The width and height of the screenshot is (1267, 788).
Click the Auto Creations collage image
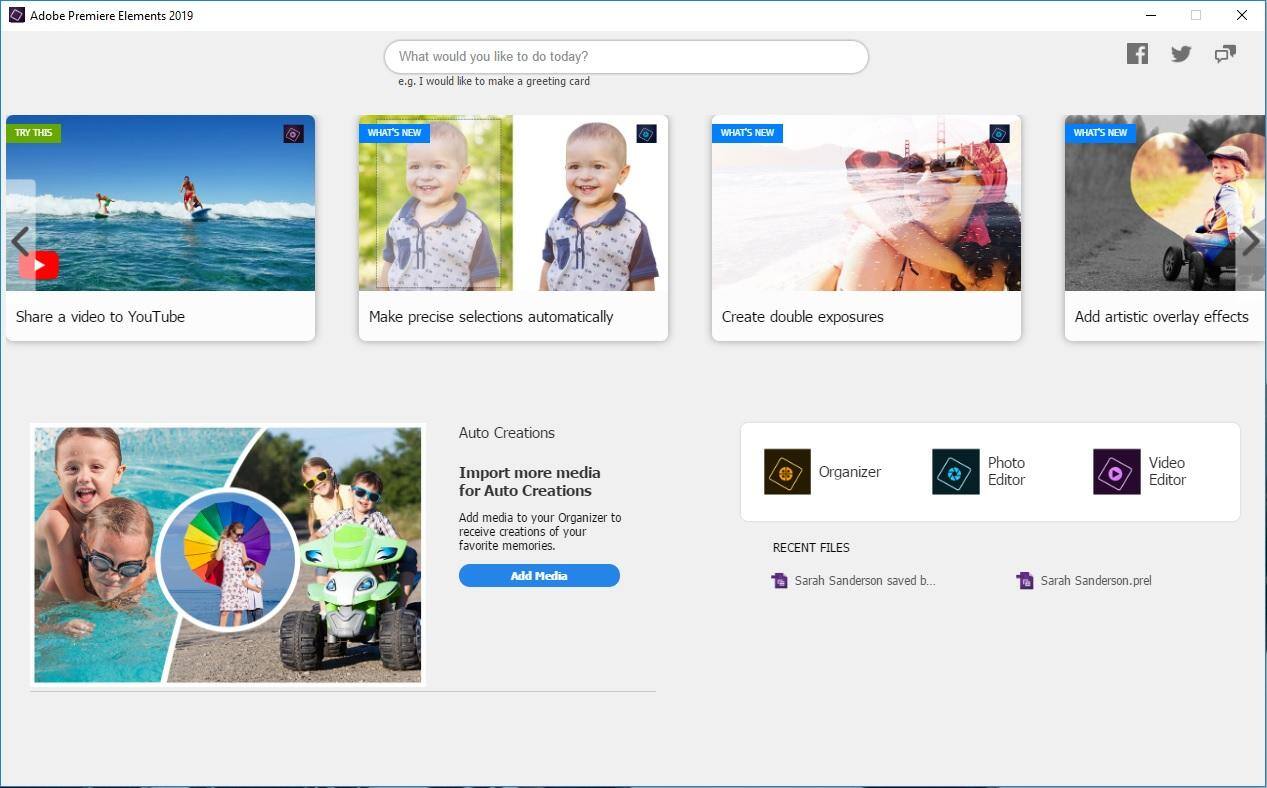coord(228,554)
